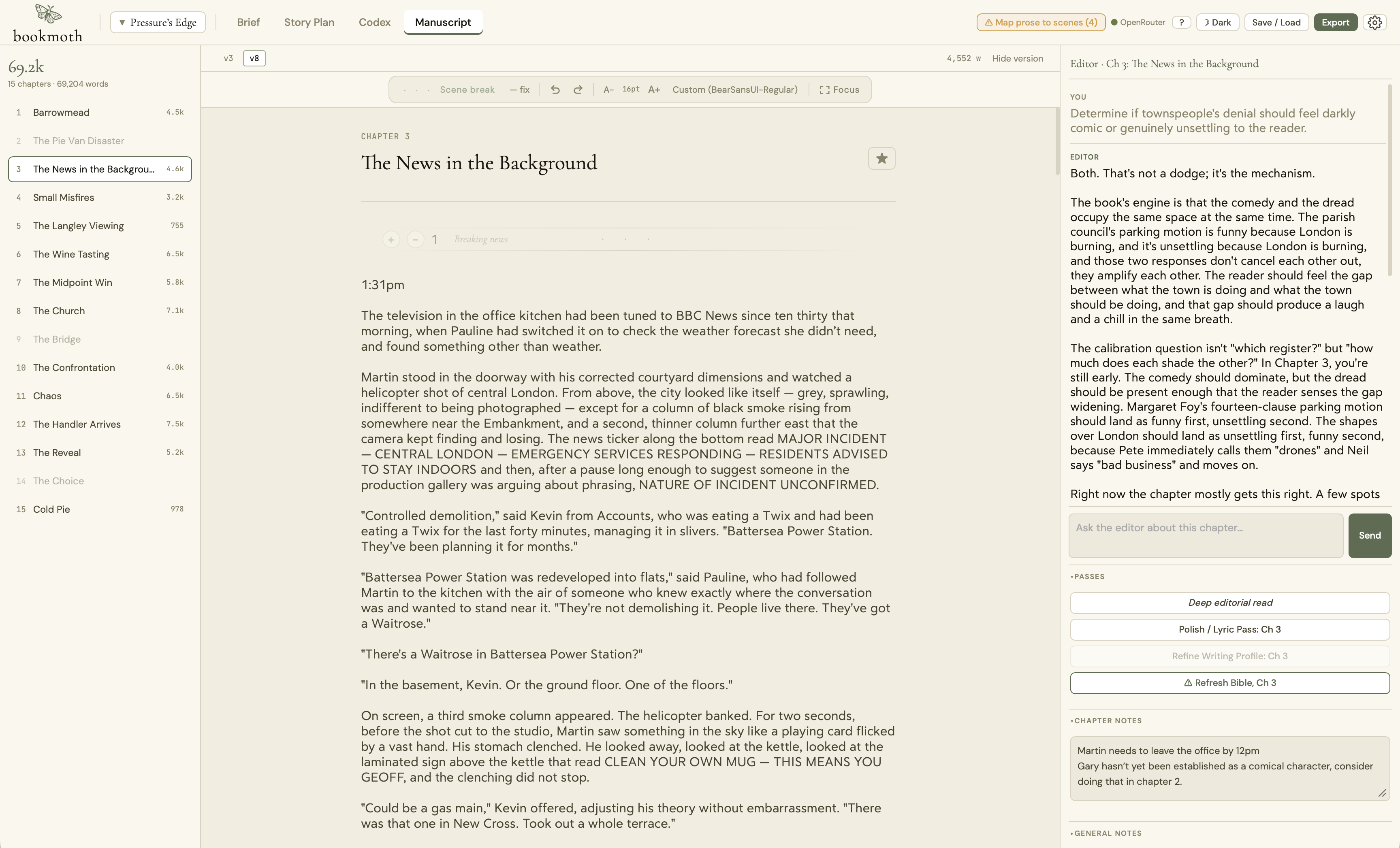Open chapter 2 The Pie Van Disaster
Screen dimensions: 1400x848
point(100,141)
